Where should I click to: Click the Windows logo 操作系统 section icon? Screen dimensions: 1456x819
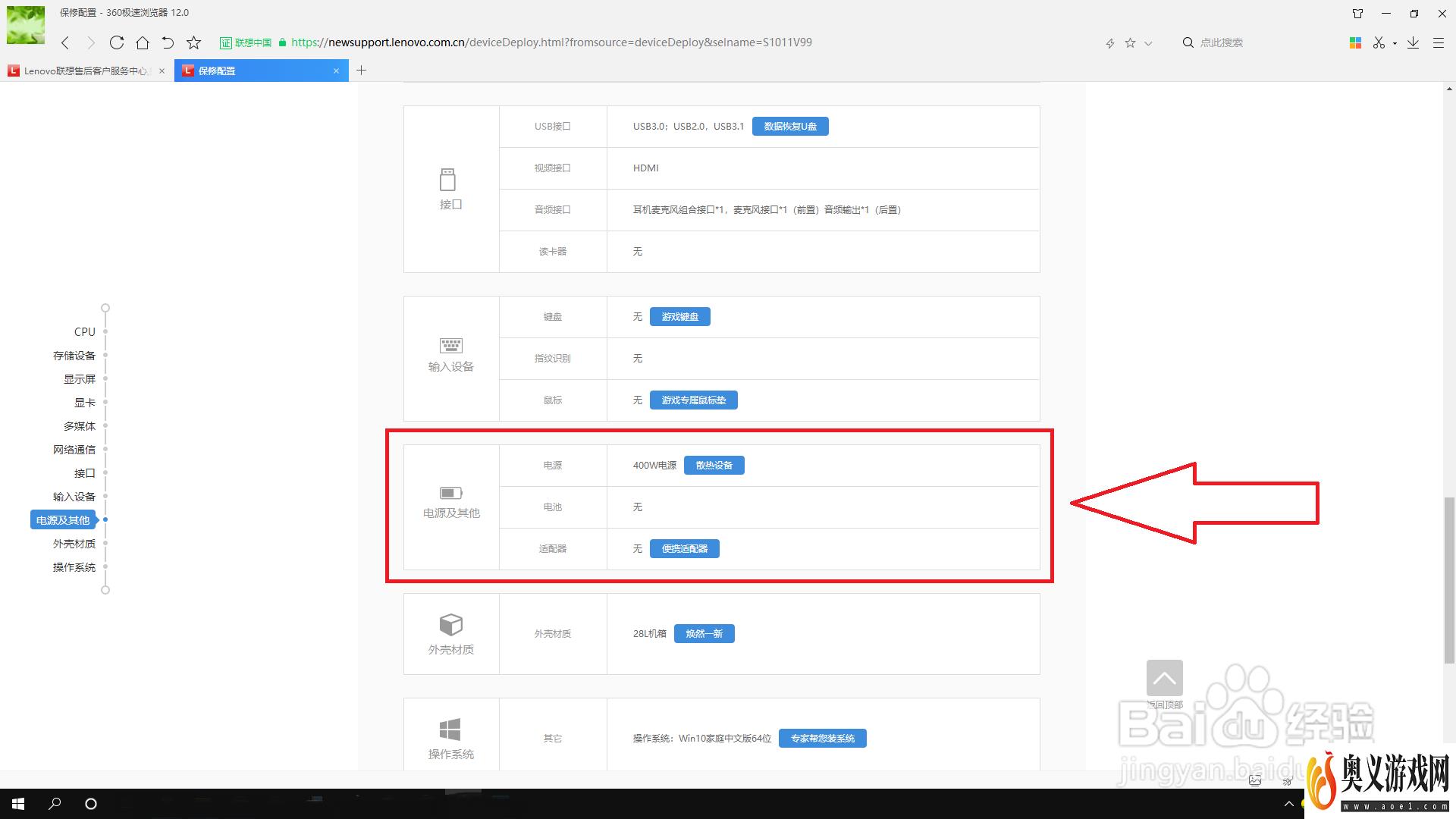(x=450, y=730)
